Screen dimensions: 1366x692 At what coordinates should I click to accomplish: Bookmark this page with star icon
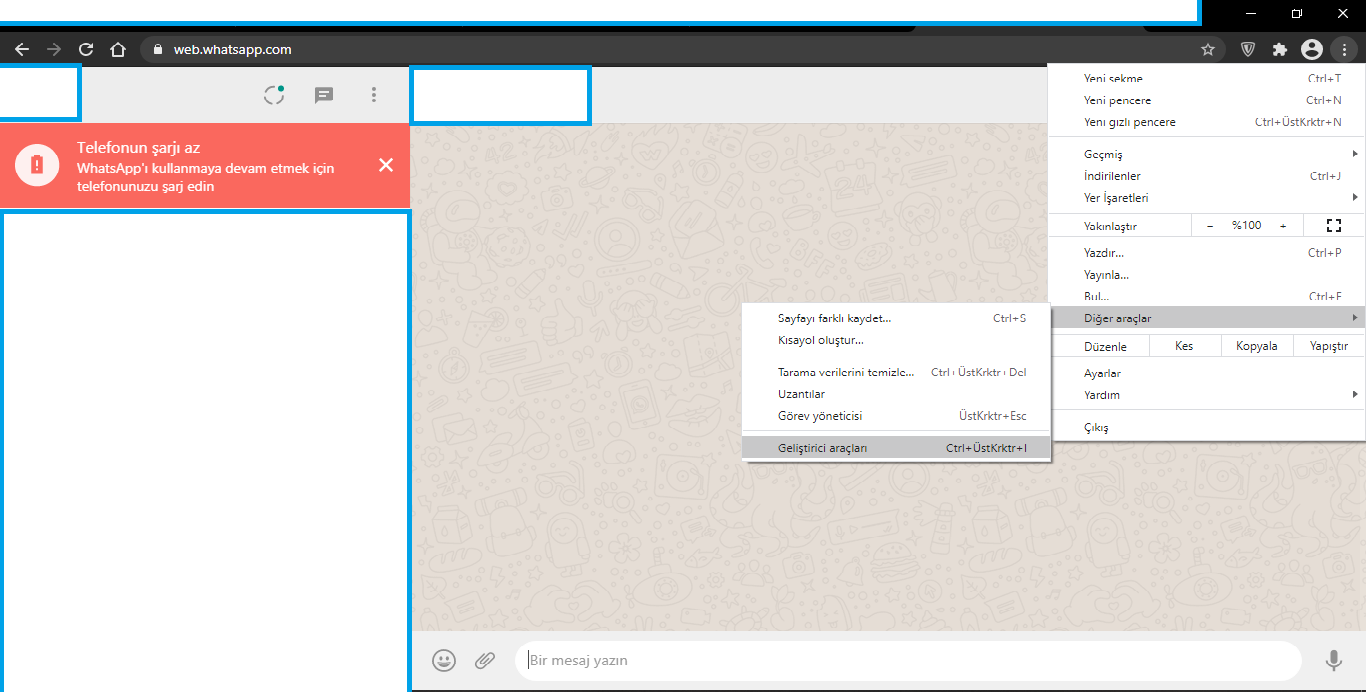click(1208, 49)
